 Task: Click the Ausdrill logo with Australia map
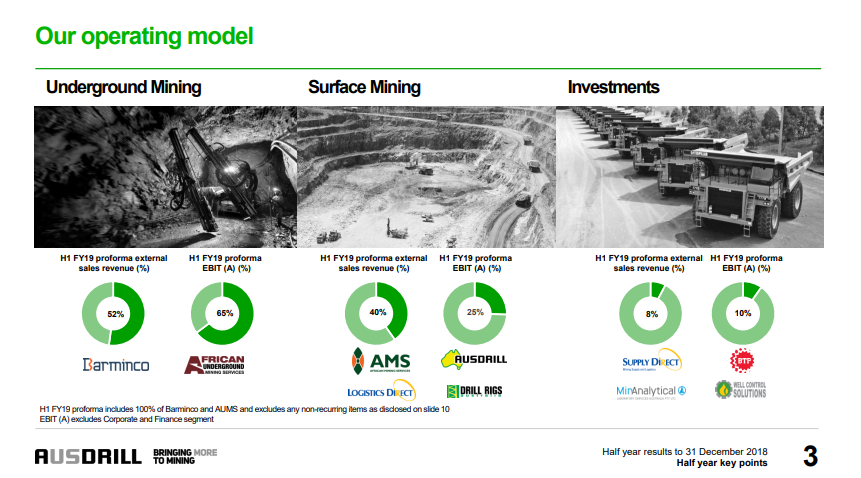coord(474,359)
